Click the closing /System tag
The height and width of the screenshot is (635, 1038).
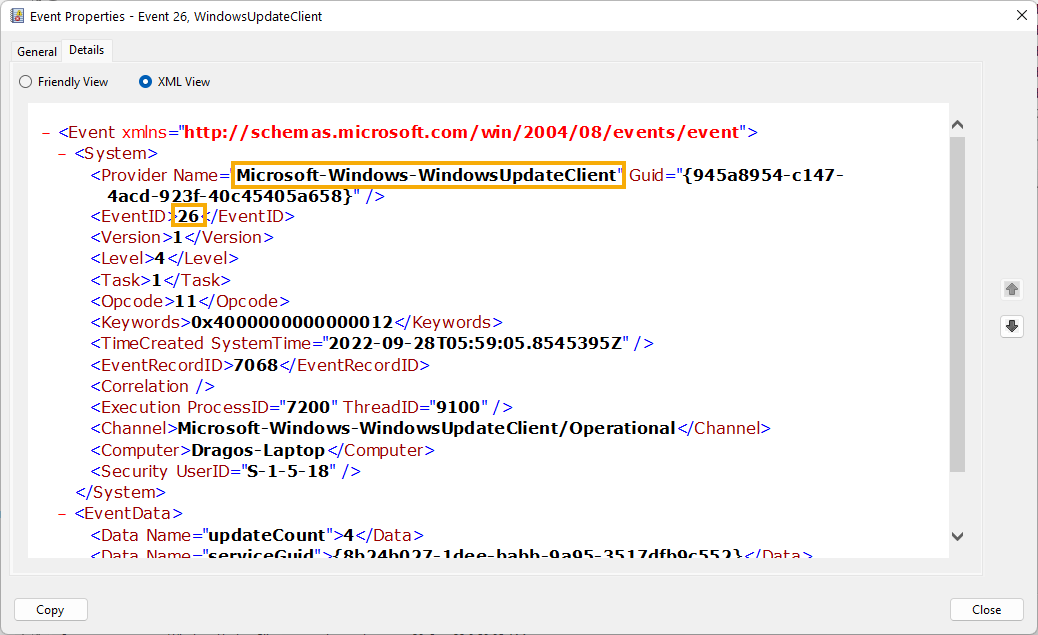(x=120, y=493)
